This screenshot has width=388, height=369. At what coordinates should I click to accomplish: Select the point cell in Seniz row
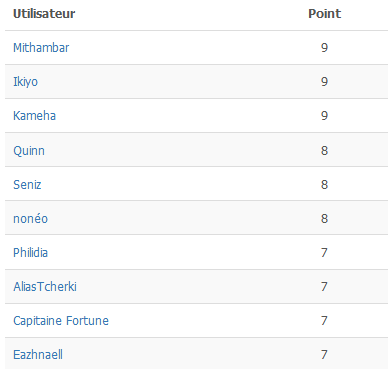coord(324,184)
